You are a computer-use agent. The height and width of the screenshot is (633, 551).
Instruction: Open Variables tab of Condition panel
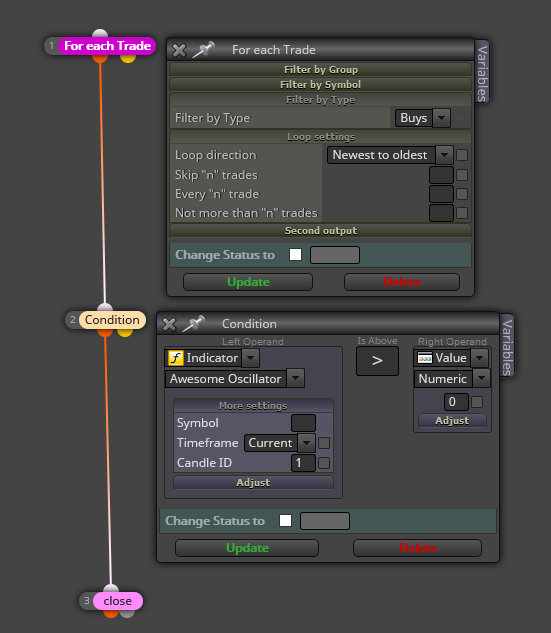pos(507,346)
